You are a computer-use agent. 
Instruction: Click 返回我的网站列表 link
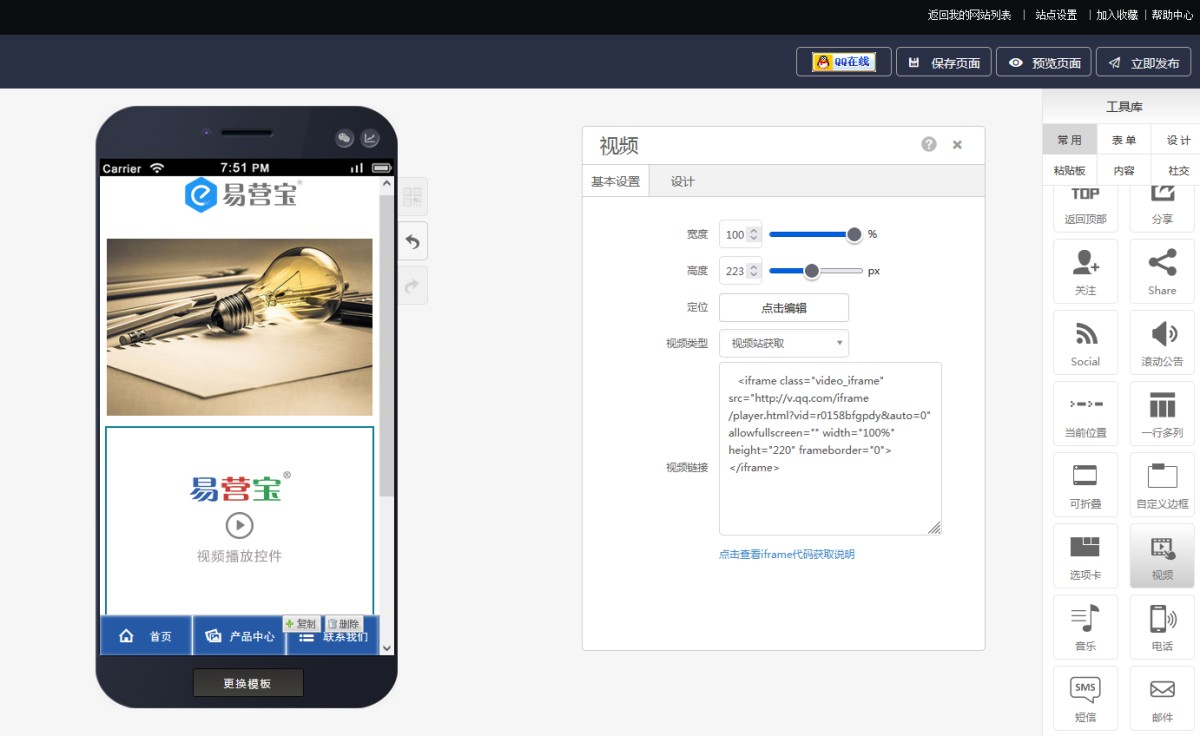[x=969, y=15]
